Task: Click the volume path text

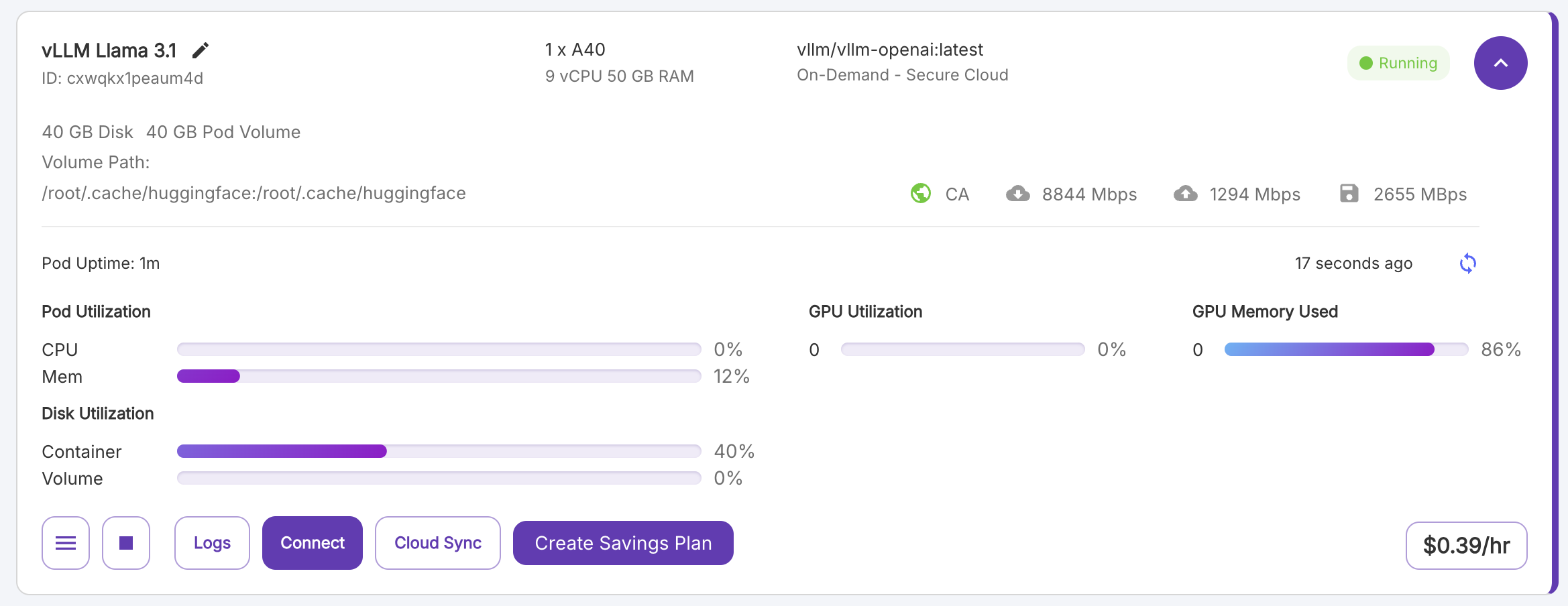Action: pos(254,193)
